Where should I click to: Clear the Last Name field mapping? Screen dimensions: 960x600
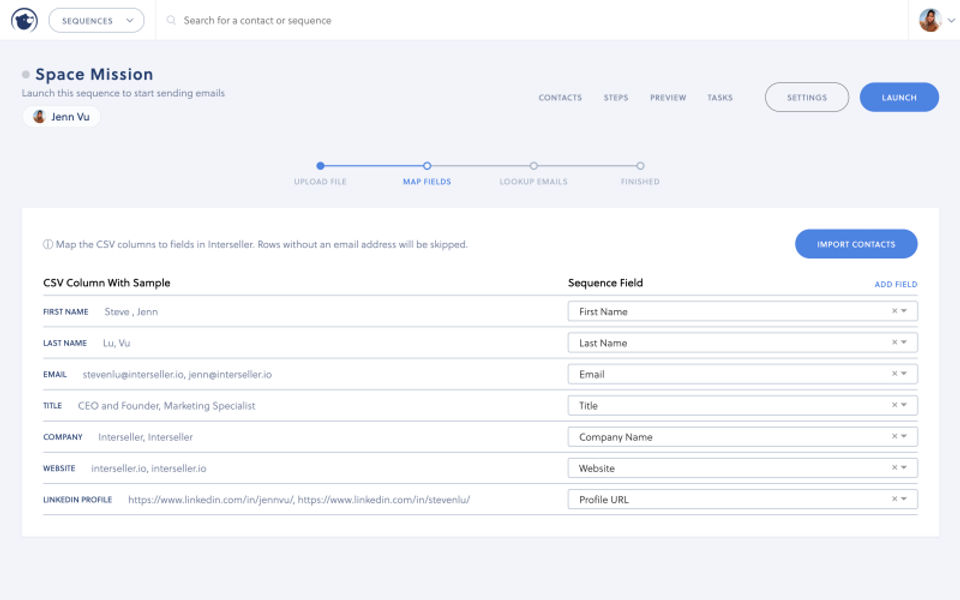click(x=894, y=342)
